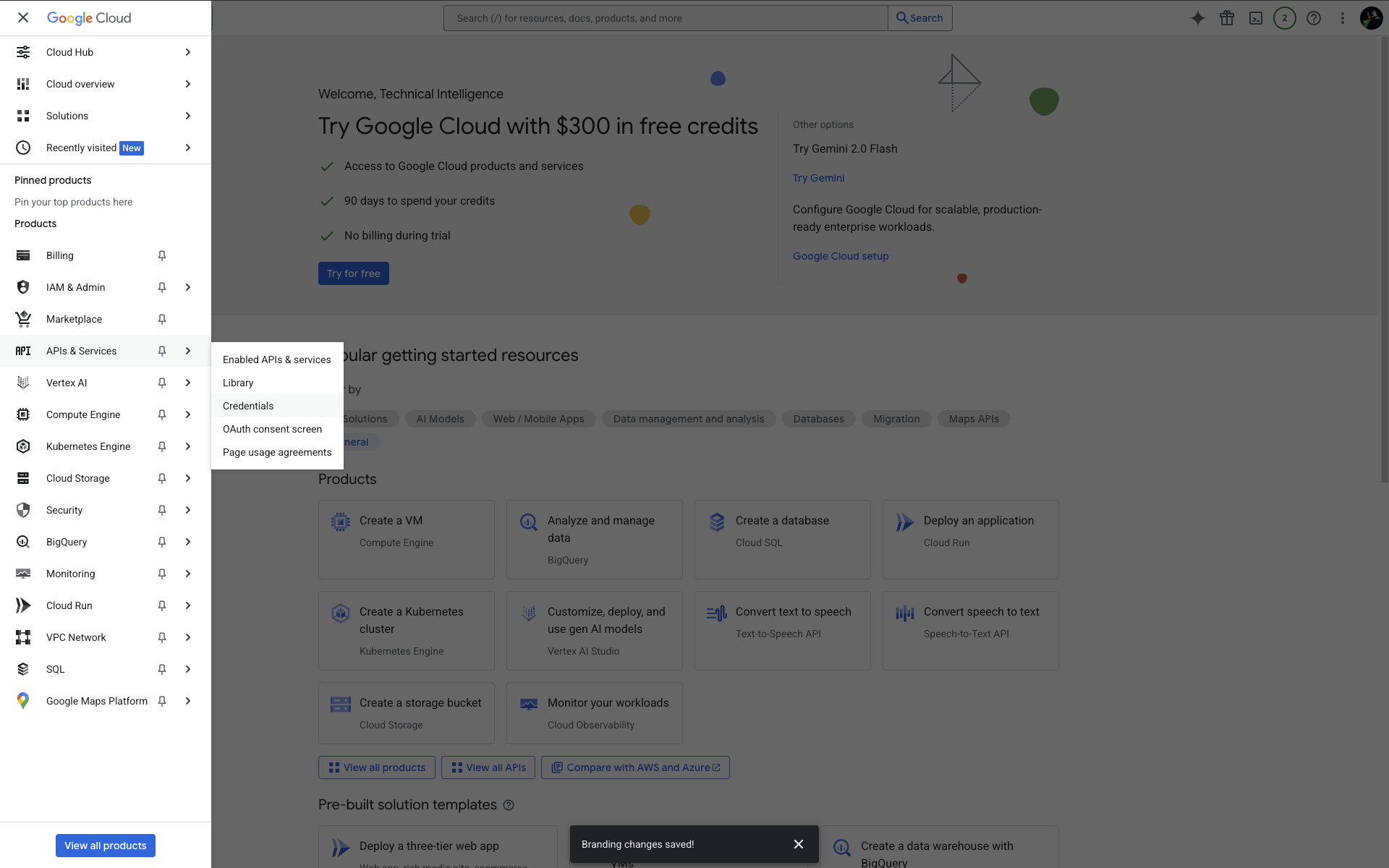Expand the Recently visited submenu chevron

188,148
